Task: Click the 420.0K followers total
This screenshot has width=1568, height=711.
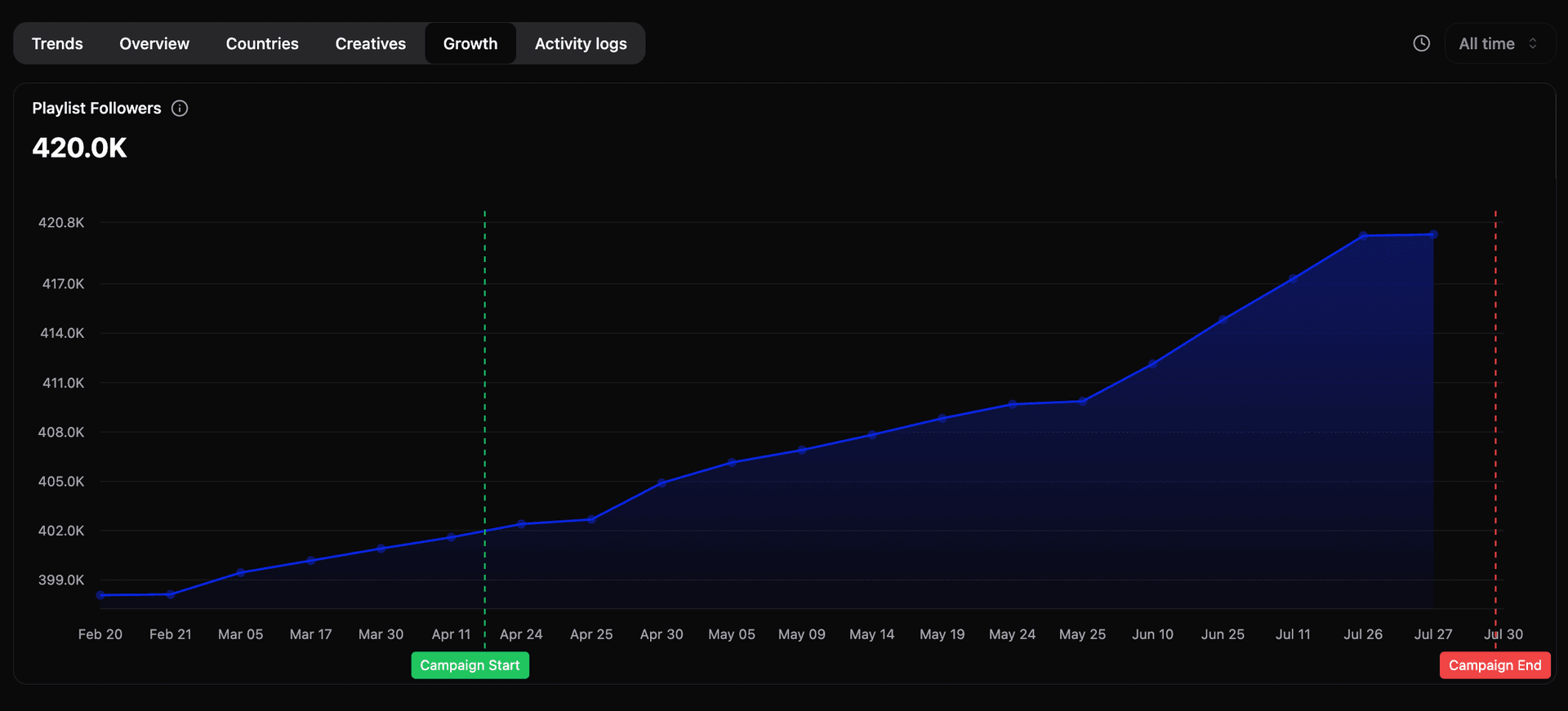Action: point(79,148)
